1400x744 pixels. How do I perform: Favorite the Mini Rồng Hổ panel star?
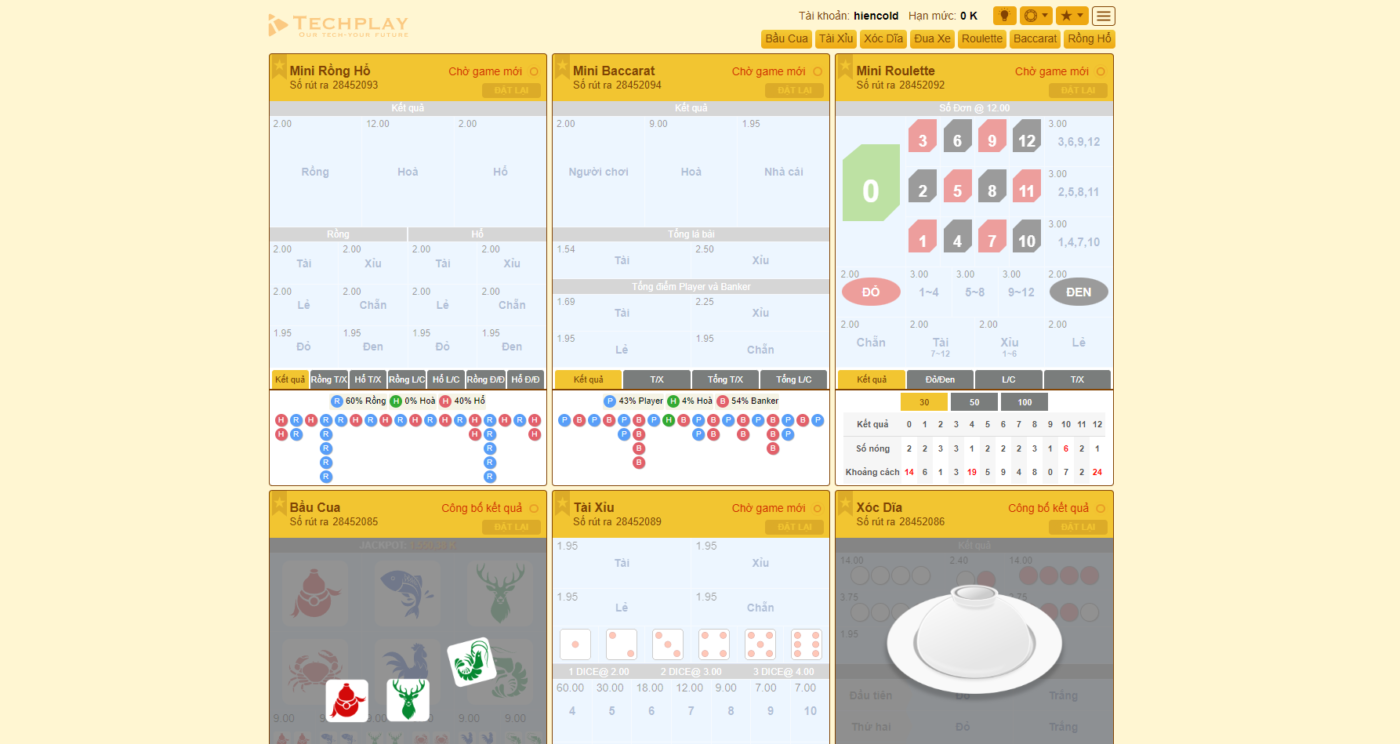point(279,67)
